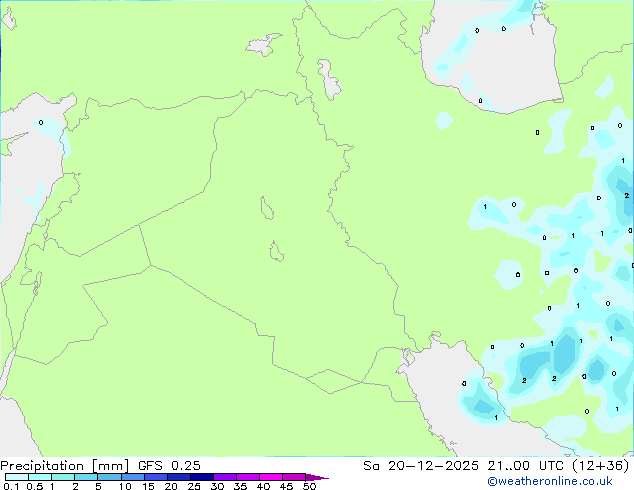Click the '35' legend scale value
634x490 pixels.
pos(240,486)
